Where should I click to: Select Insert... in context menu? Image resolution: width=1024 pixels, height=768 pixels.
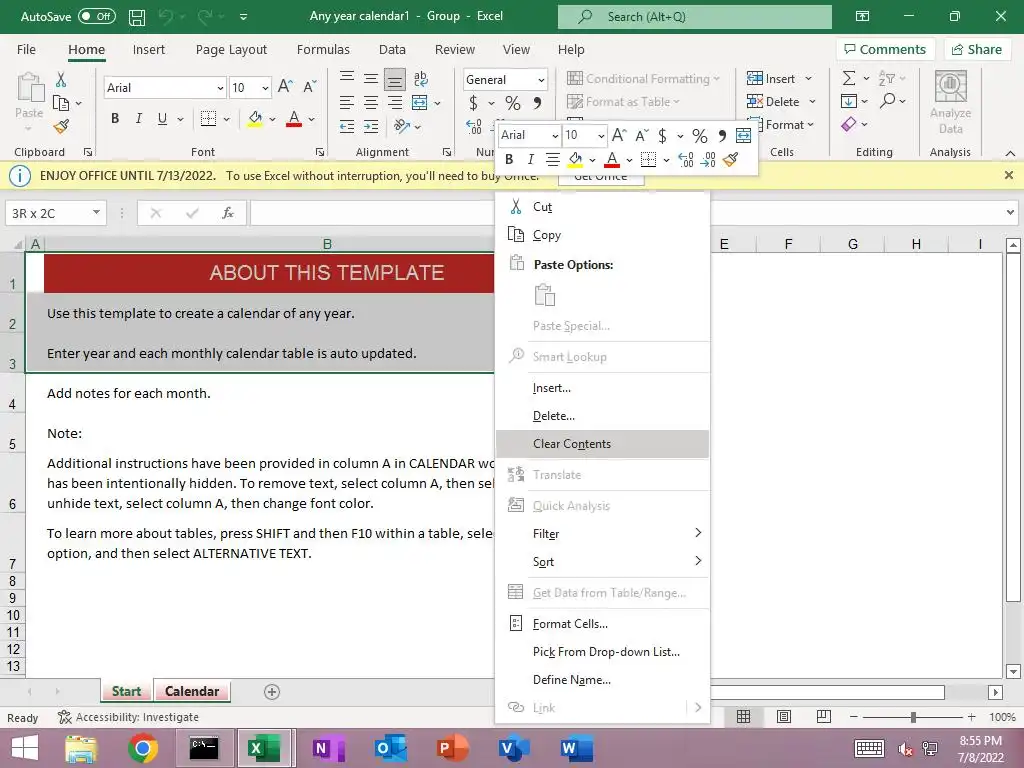click(602, 388)
